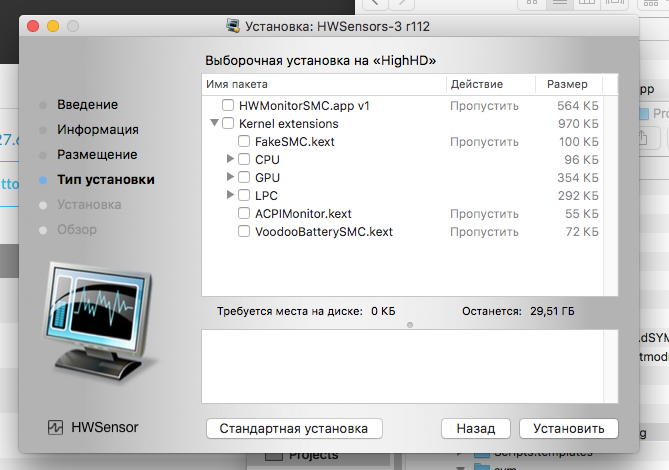Viewport: 669px width, 470px height.
Task: Click the Имя пакета column header
Action: pyautogui.click(x=324, y=84)
